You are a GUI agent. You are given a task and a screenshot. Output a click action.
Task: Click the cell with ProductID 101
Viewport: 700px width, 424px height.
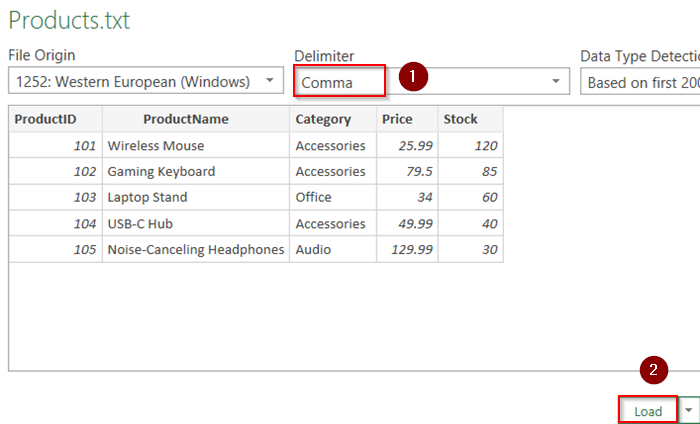pos(56,145)
